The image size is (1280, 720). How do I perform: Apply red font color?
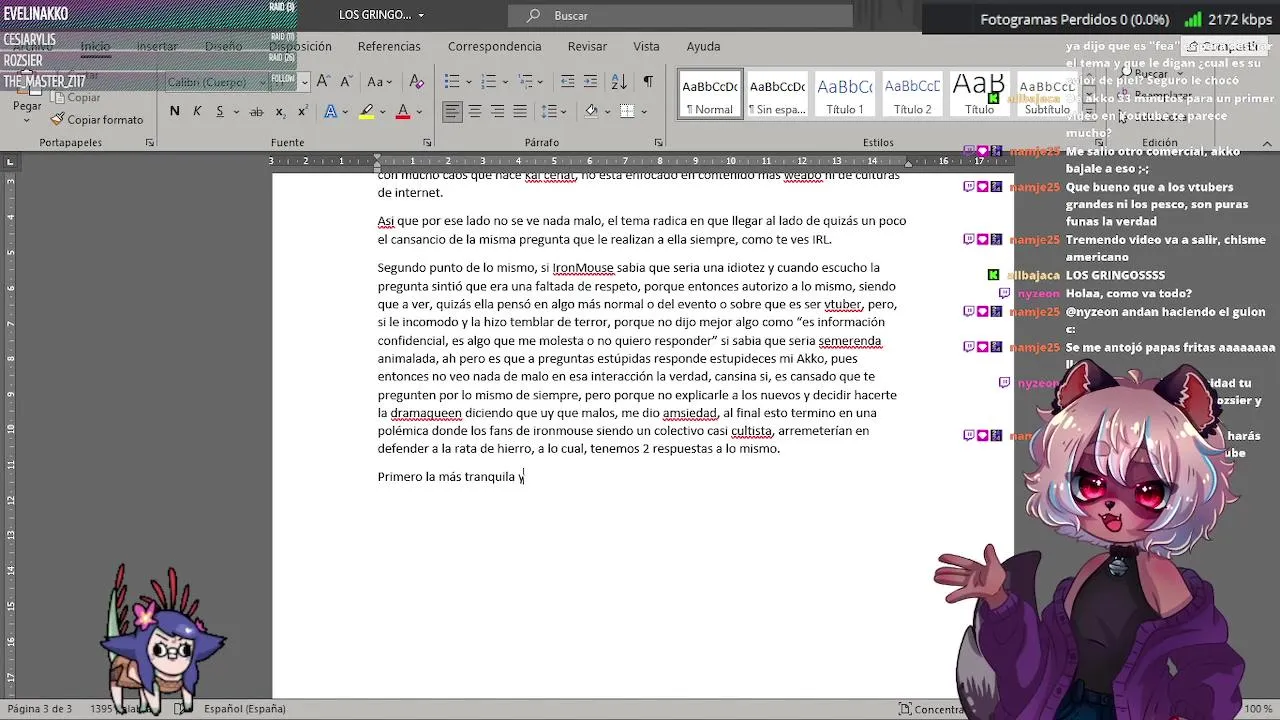(x=403, y=111)
